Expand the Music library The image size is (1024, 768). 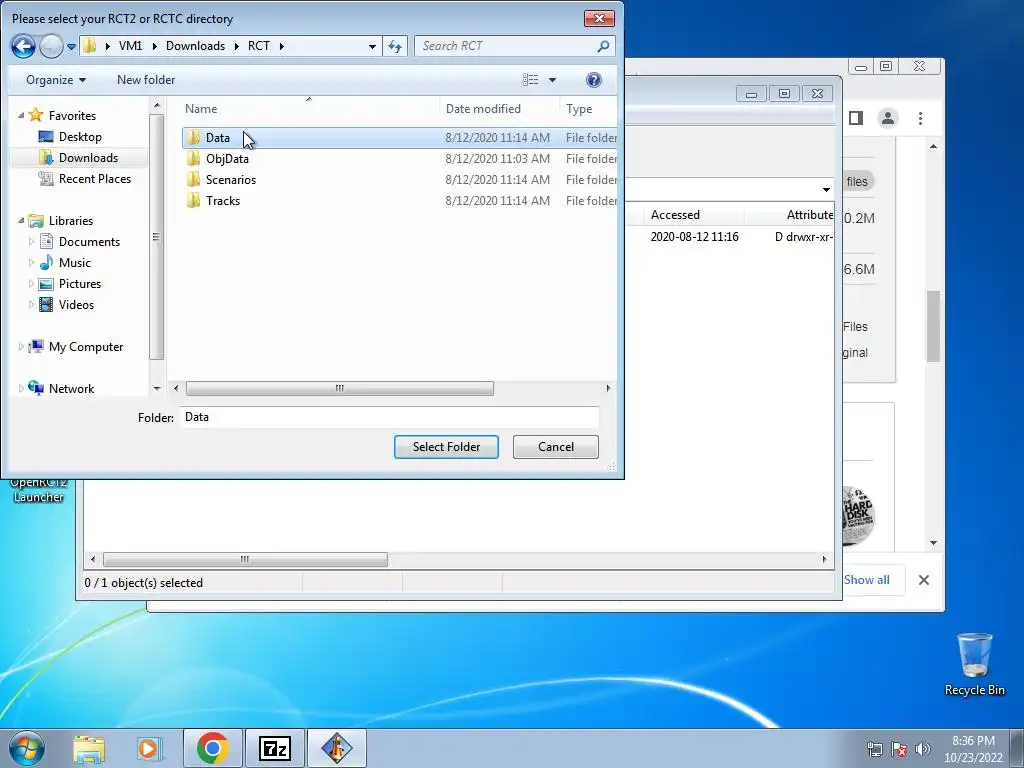[31, 263]
